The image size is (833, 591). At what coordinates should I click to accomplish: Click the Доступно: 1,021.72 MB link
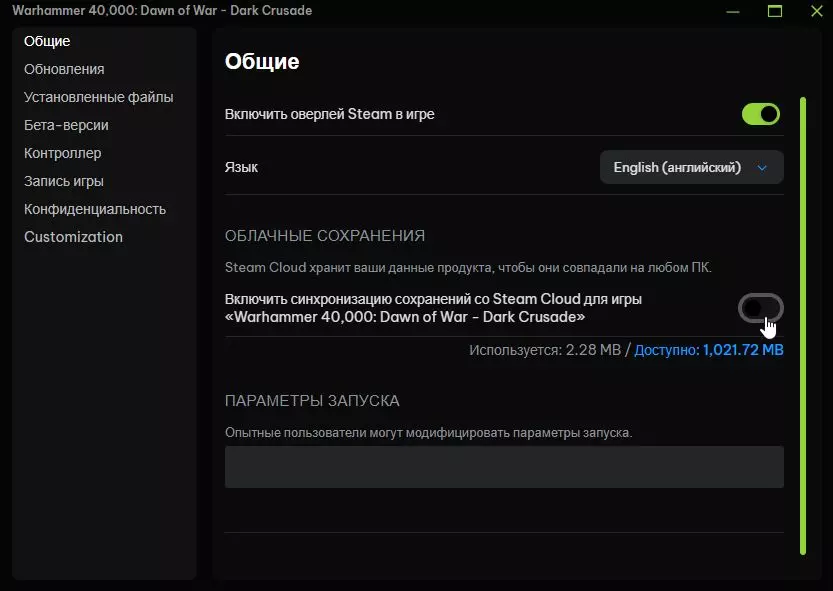[709, 350]
